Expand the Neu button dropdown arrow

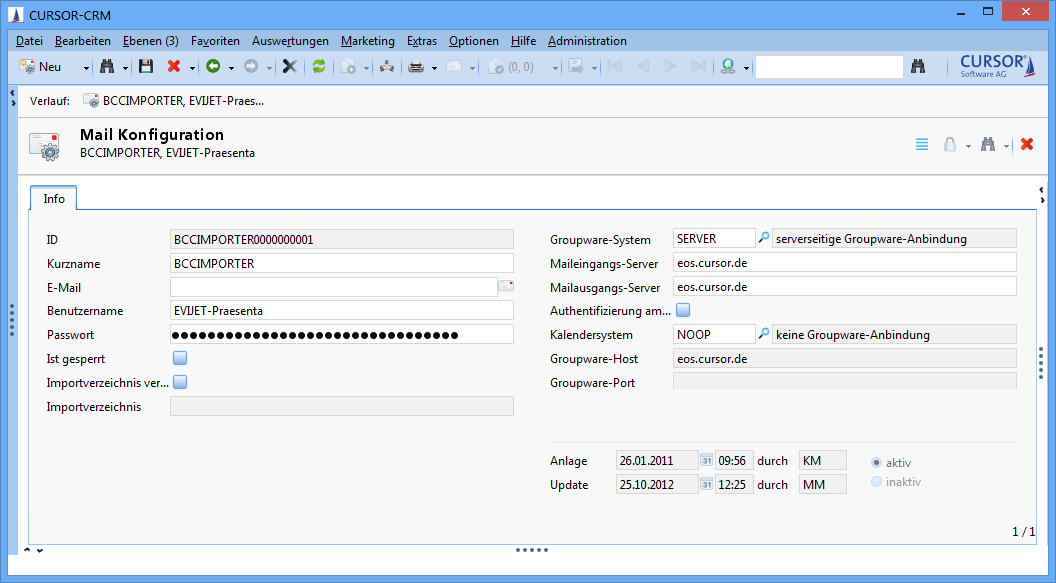point(86,68)
